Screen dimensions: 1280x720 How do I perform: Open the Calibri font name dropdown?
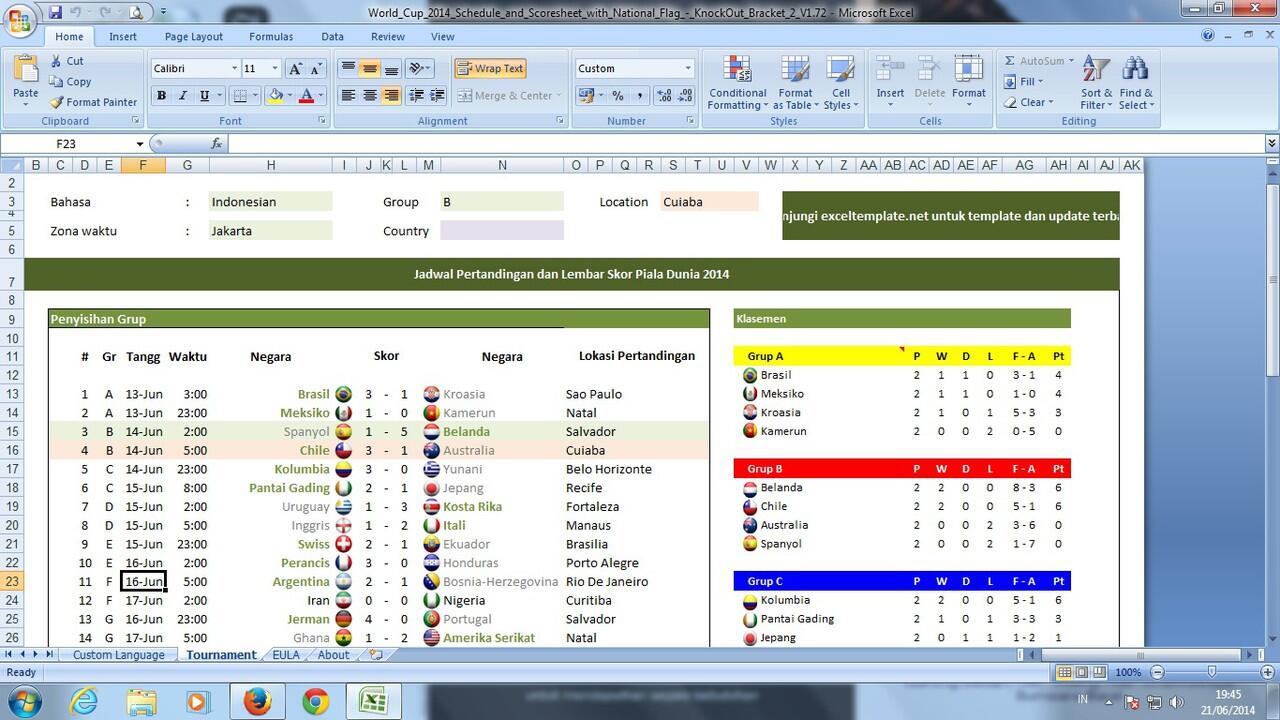234,69
